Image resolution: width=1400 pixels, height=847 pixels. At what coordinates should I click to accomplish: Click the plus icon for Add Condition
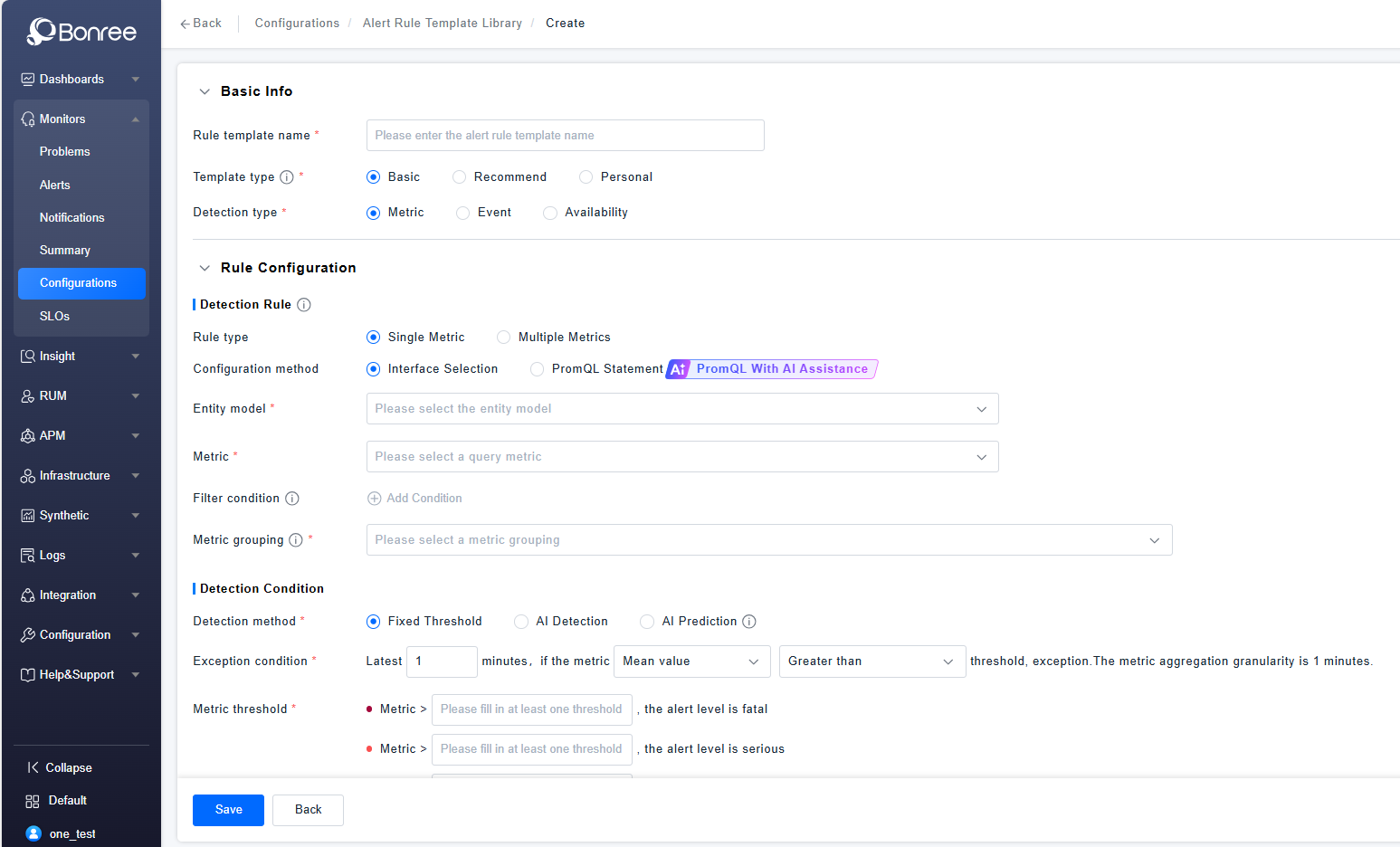pos(374,499)
